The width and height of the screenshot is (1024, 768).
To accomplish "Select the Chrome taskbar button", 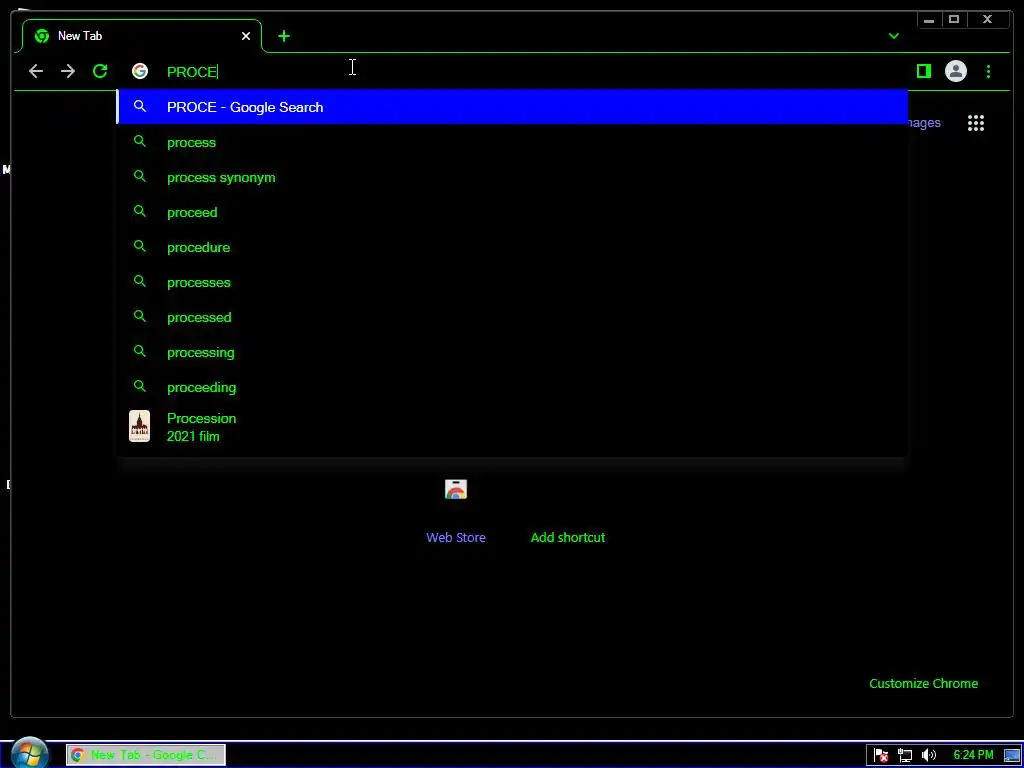I will coord(146,755).
